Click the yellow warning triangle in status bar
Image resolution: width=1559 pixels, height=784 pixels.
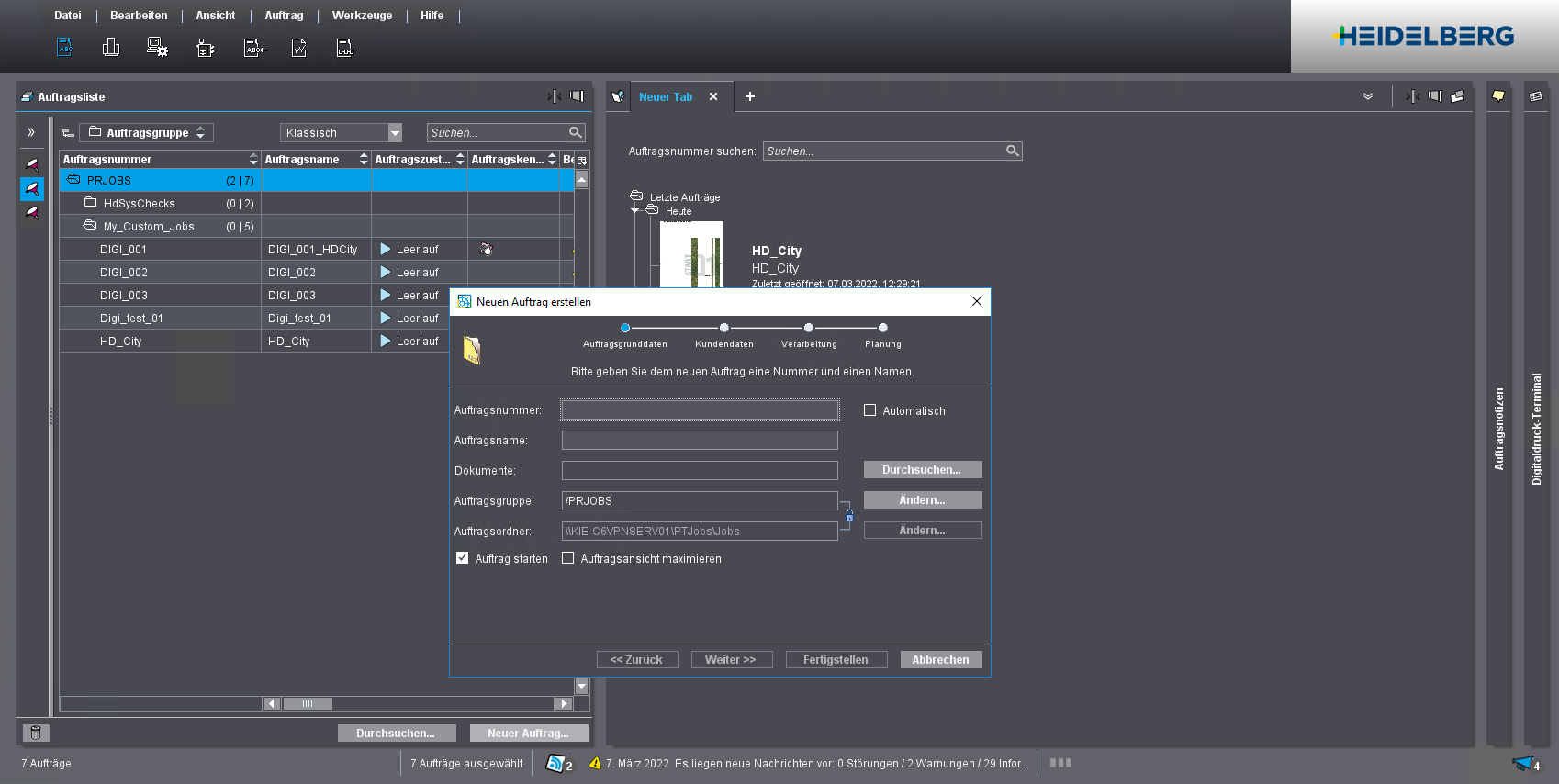point(595,763)
